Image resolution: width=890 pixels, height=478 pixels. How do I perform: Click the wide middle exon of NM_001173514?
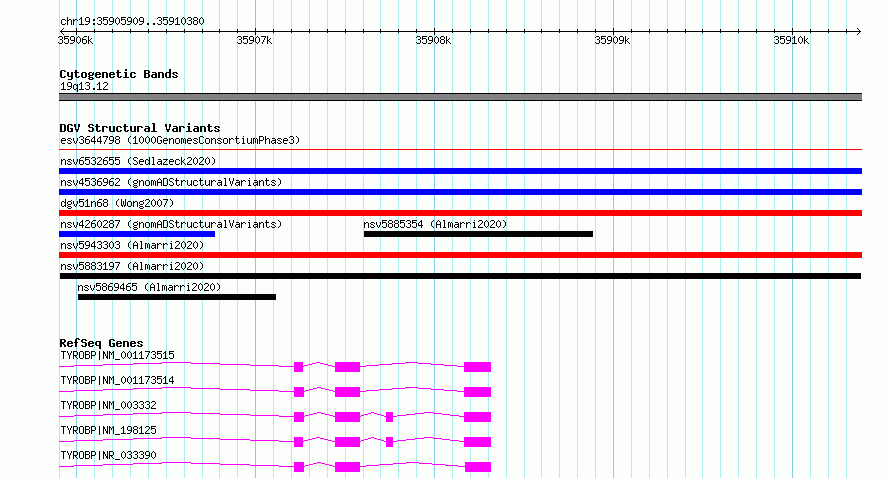[x=347, y=392]
